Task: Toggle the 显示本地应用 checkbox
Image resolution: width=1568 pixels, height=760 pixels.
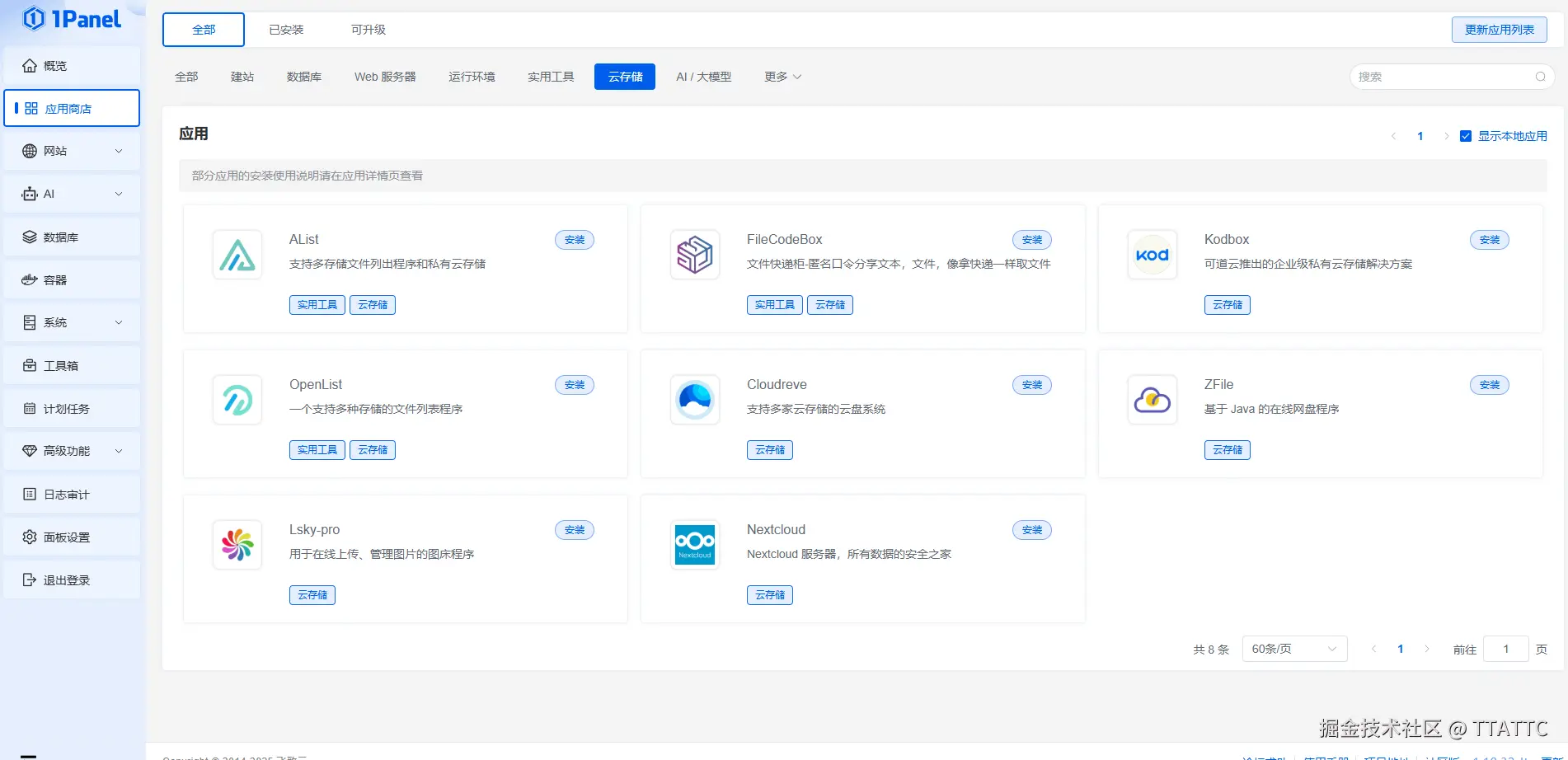Action: tap(1466, 136)
